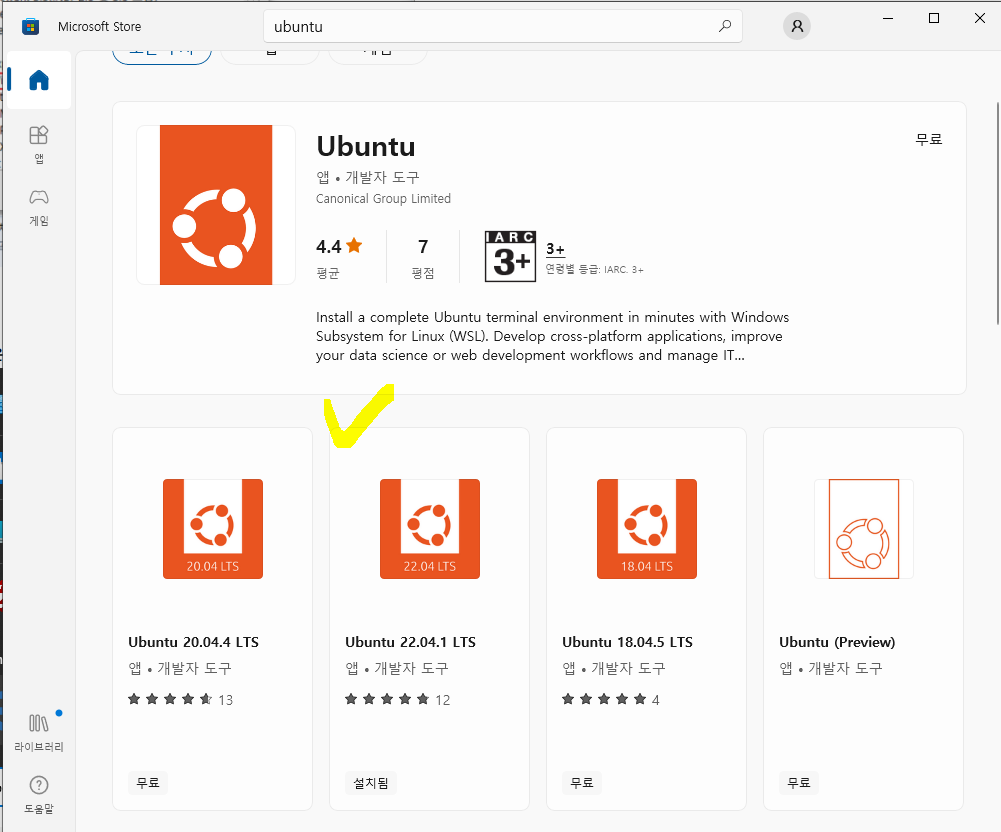Select the Ubuntu 20.04.4 LTS title
Screen dimensions: 1001x832
(193, 642)
